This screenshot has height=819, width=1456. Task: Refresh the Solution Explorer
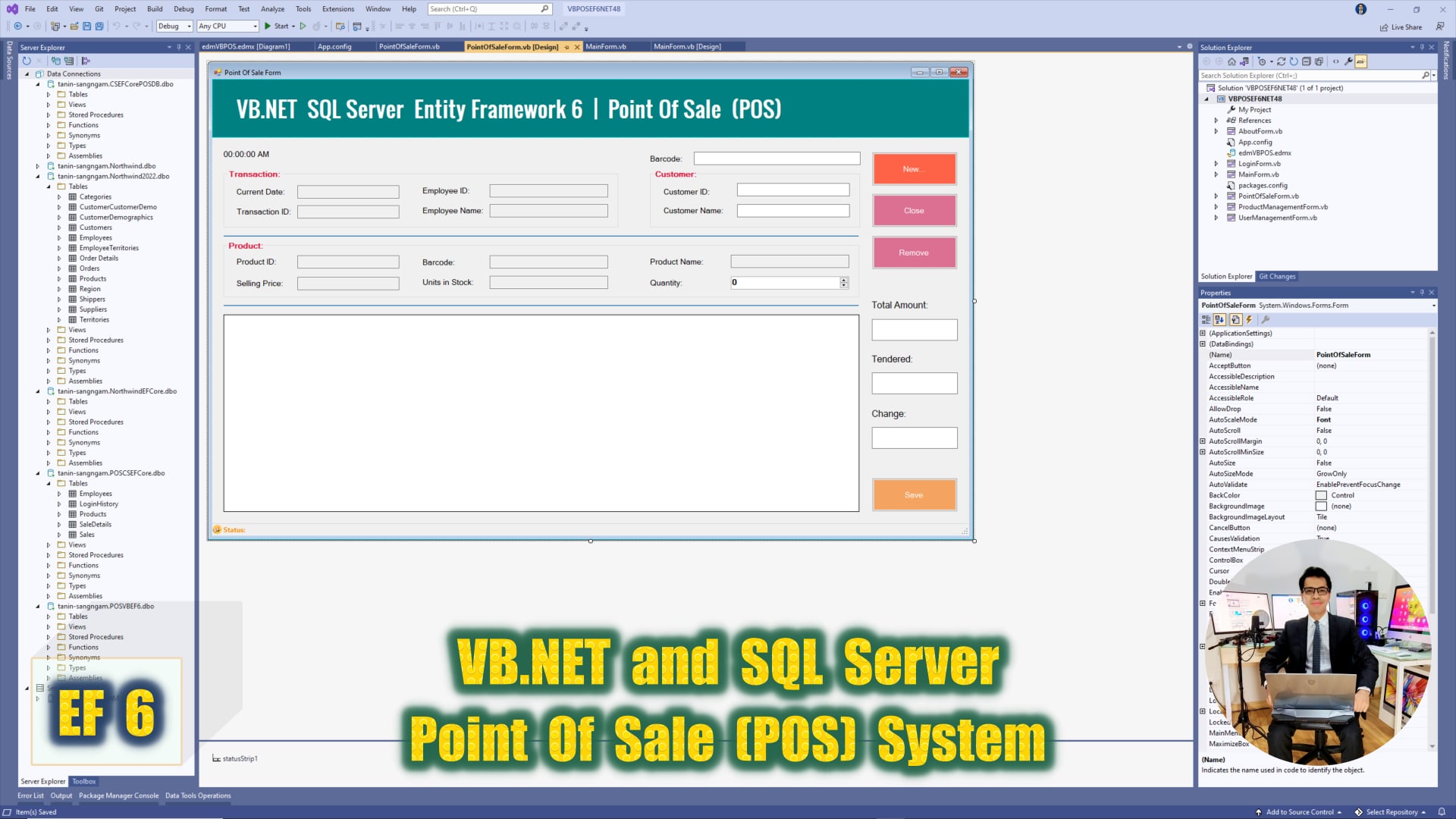pos(1294,61)
